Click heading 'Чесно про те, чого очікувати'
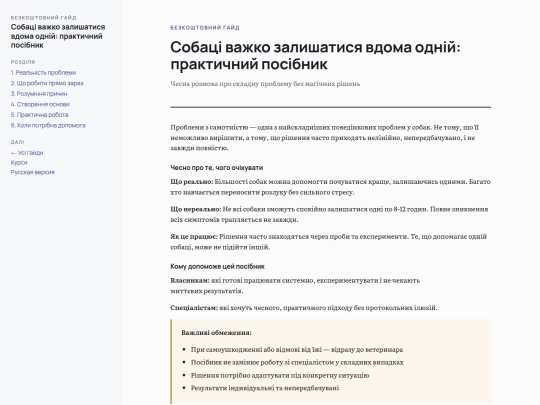 [x=217, y=168]
